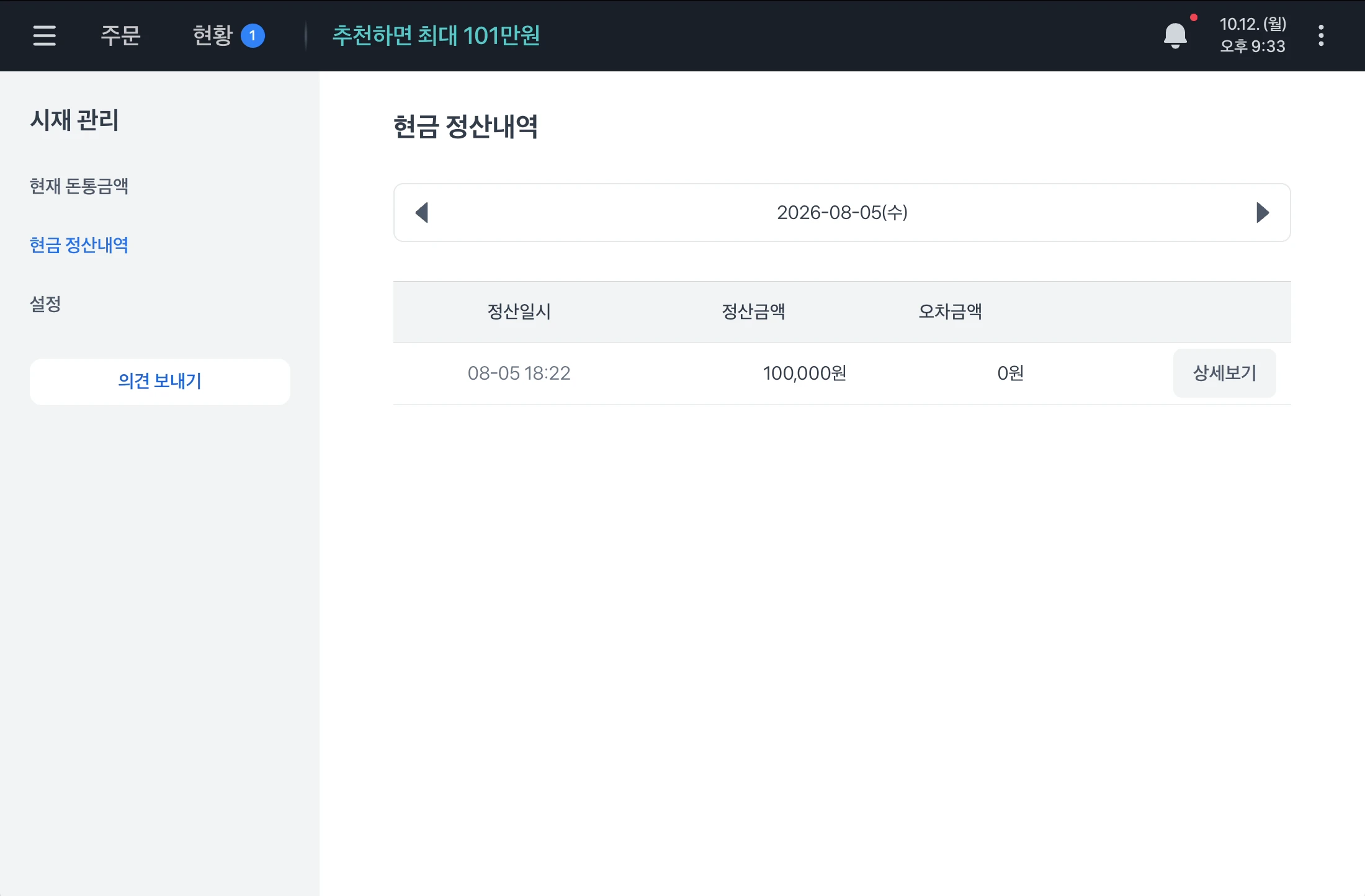The width and height of the screenshot is (1365, 896).
Task: Click the 08-05 18:22 settlement time cell
Action: click(519, 373)
